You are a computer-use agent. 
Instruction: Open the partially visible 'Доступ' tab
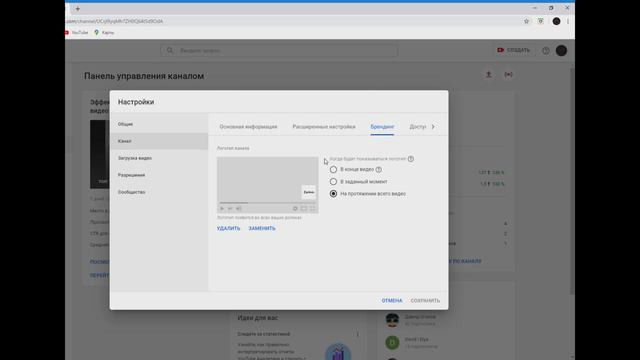(418, 127)
